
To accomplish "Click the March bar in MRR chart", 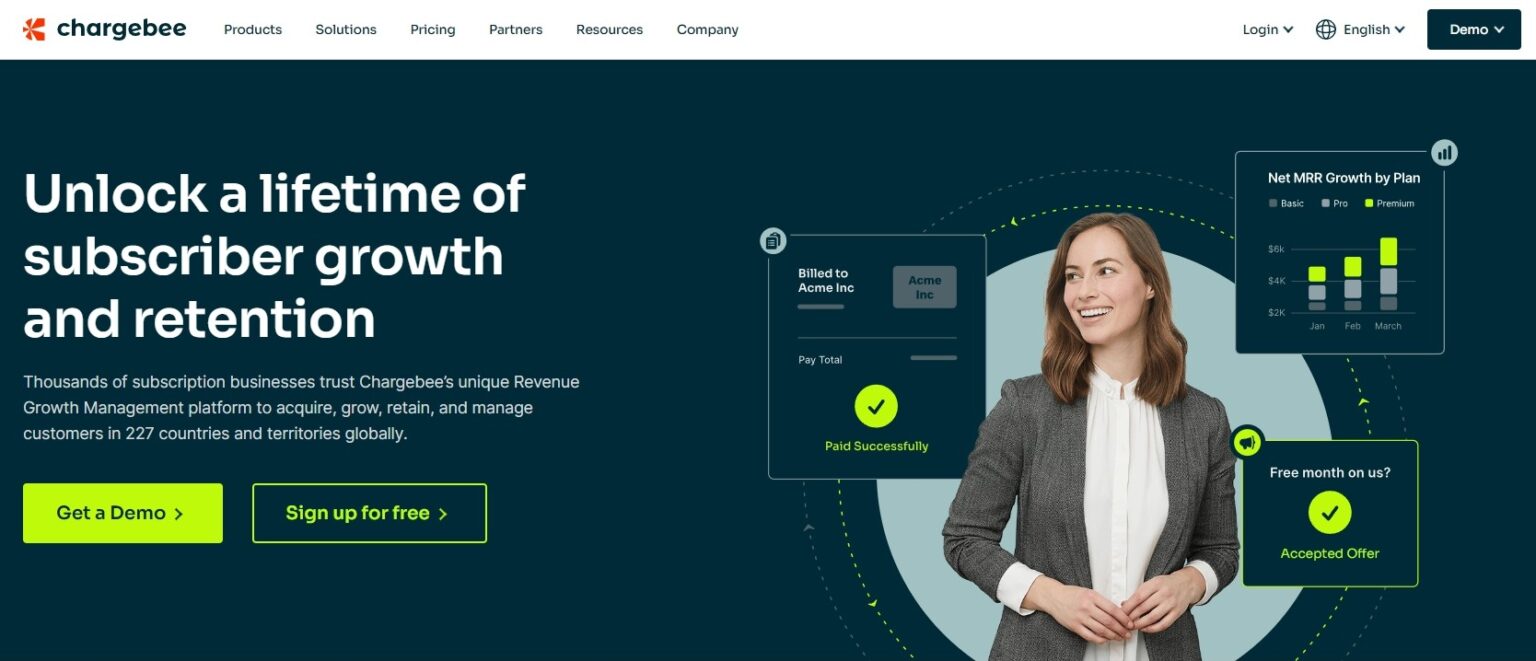I will pyautogui.click(x=1388, y=274).
